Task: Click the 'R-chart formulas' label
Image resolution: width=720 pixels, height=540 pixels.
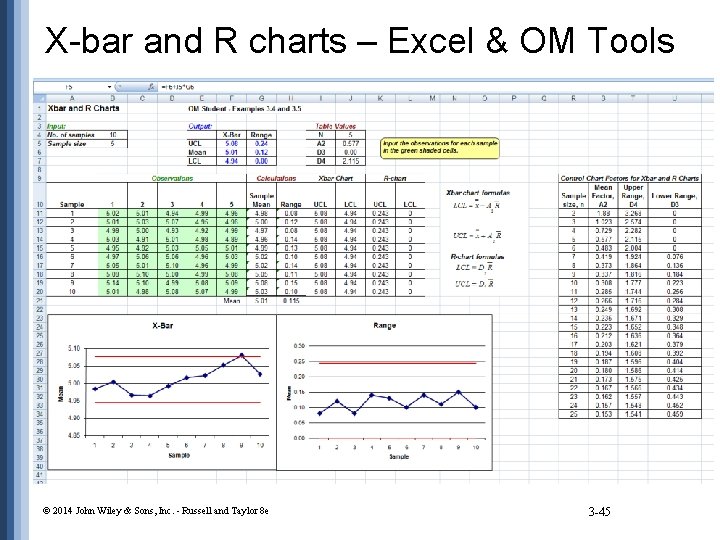Action: coord(478,257)
